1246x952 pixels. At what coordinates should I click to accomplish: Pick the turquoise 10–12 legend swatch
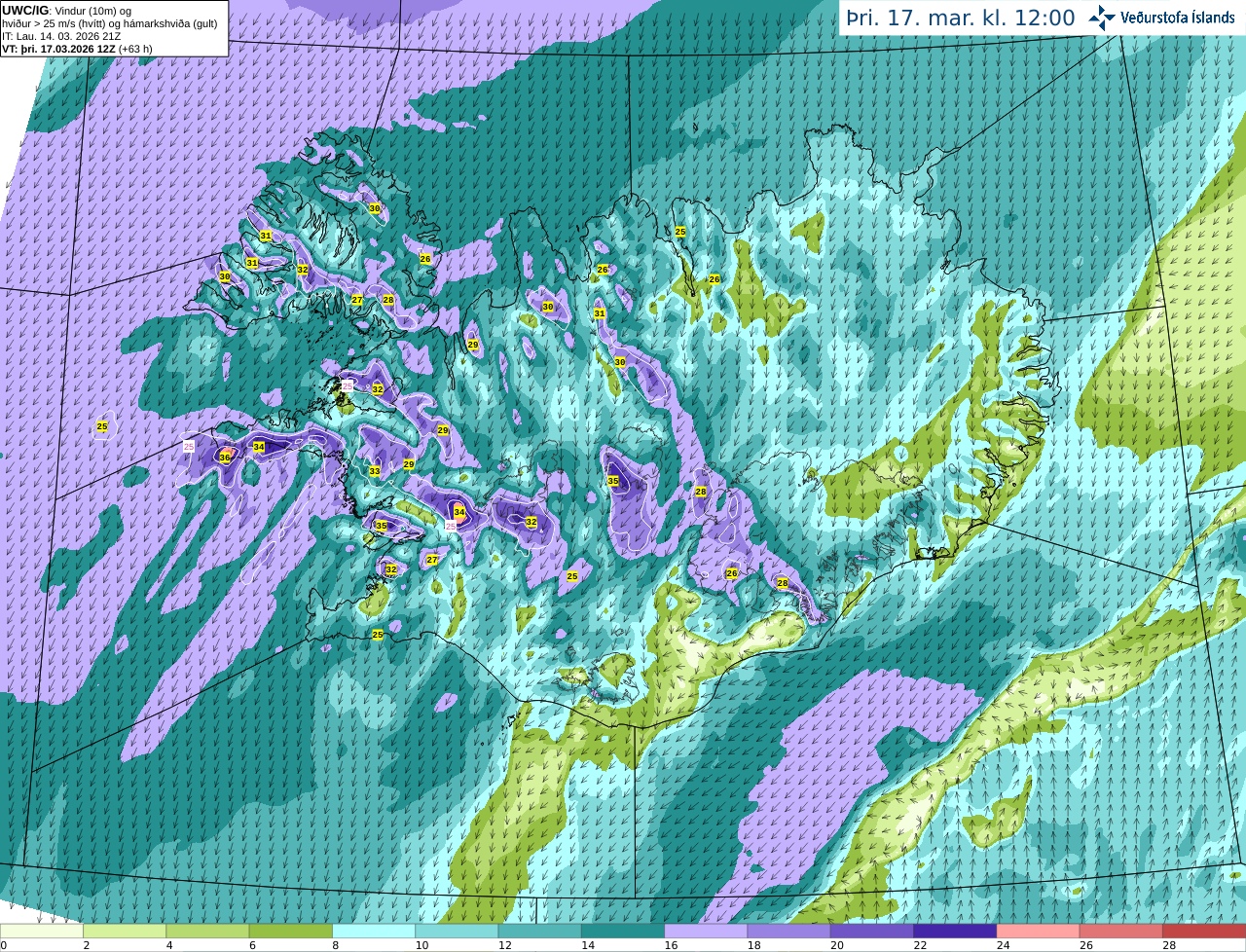pos(457,932)
